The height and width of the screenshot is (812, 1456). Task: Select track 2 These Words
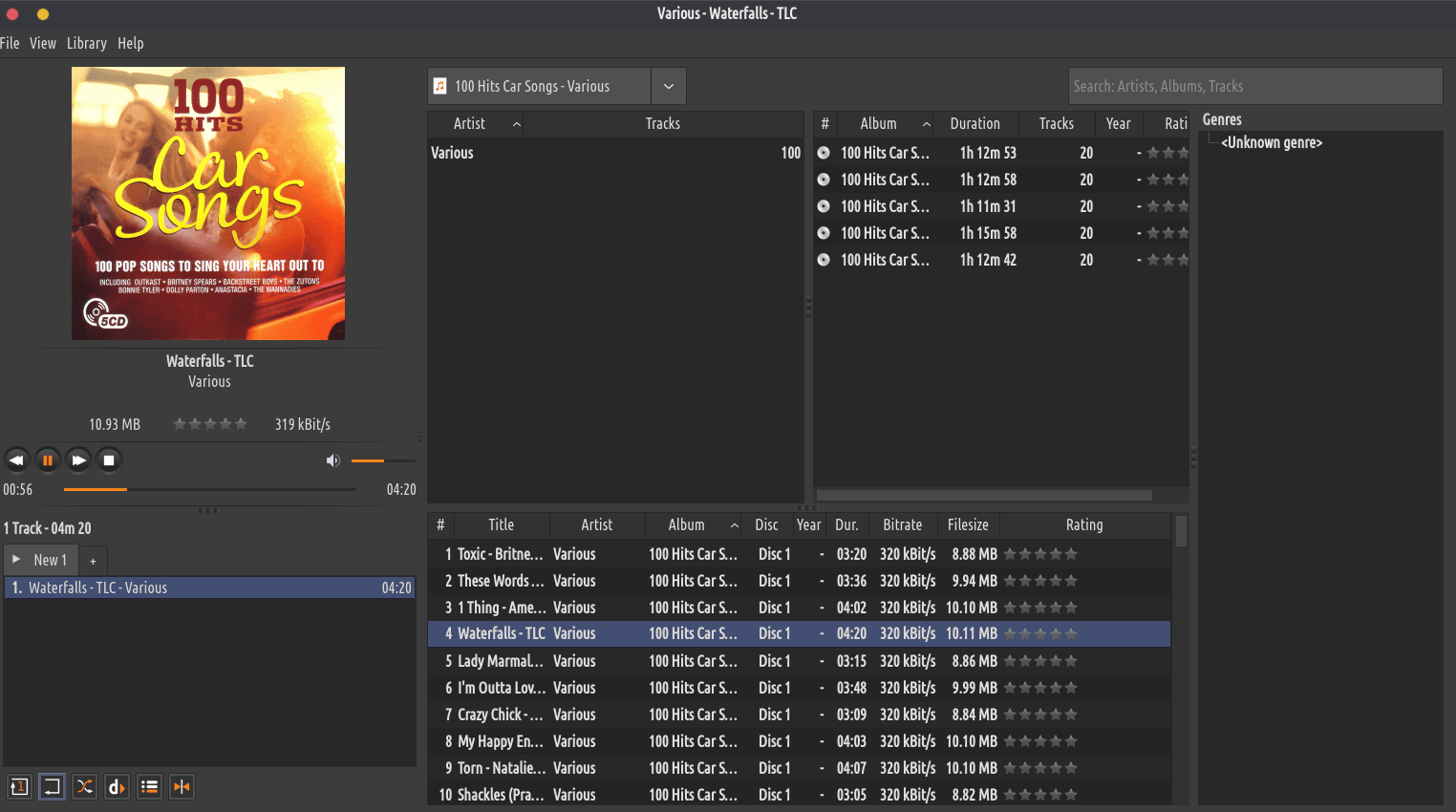[x=799, y=581]
